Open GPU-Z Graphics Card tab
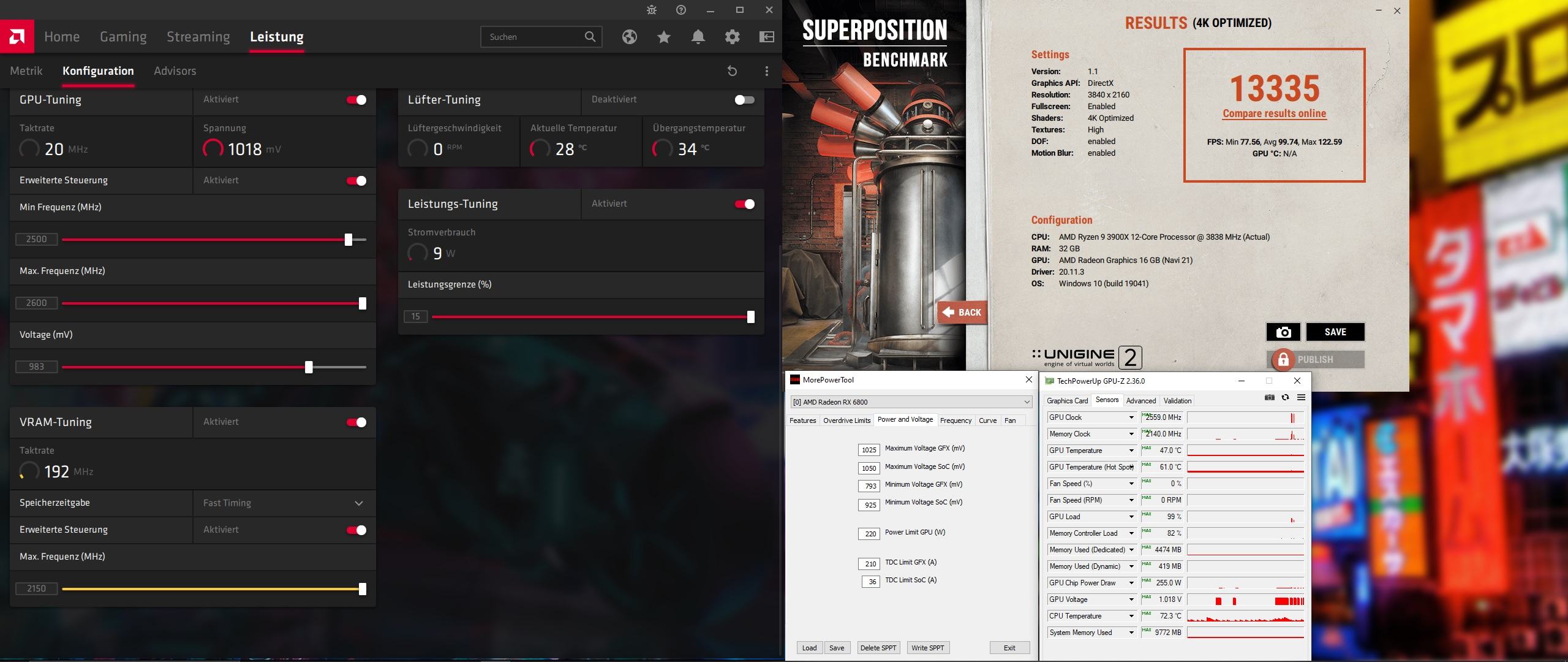Image resolution: width=1568 pixels, height=662 pixels. tap(1068, 401)
